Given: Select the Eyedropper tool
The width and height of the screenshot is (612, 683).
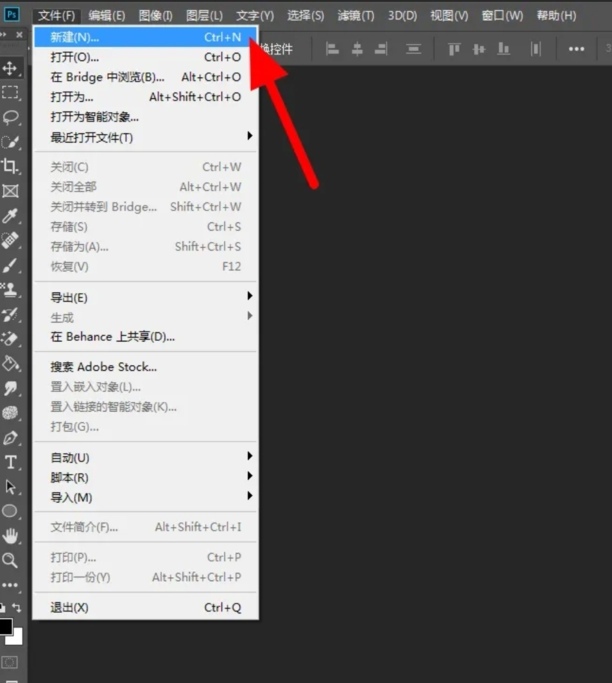Looking at the screenshot, I should pos(11,215).
